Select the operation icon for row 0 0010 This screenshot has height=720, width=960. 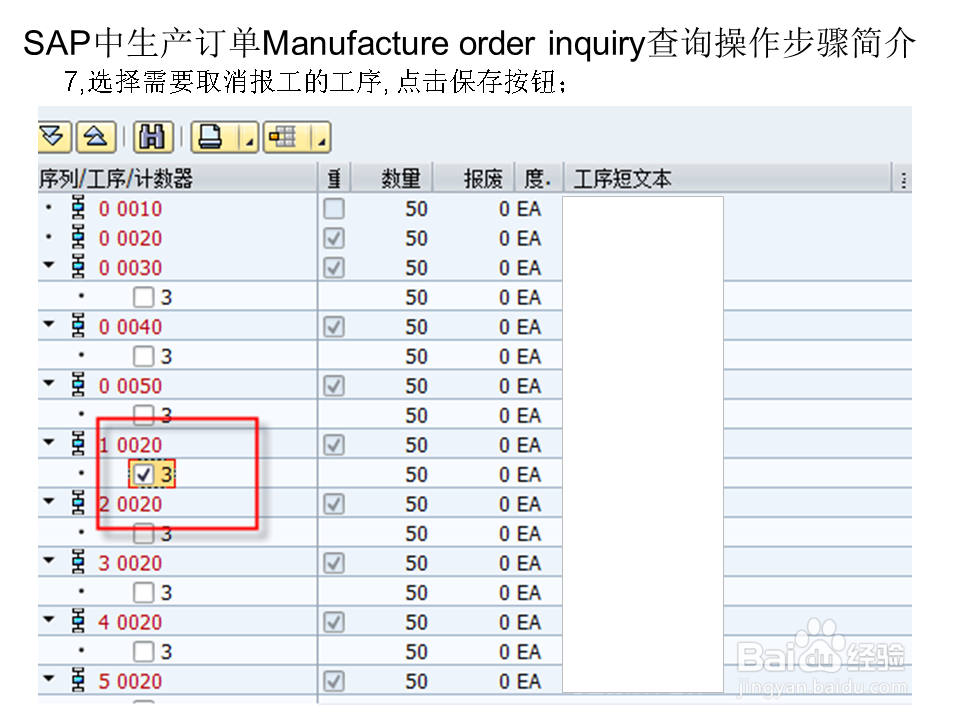pyautogui.click(x=78, y=208)
